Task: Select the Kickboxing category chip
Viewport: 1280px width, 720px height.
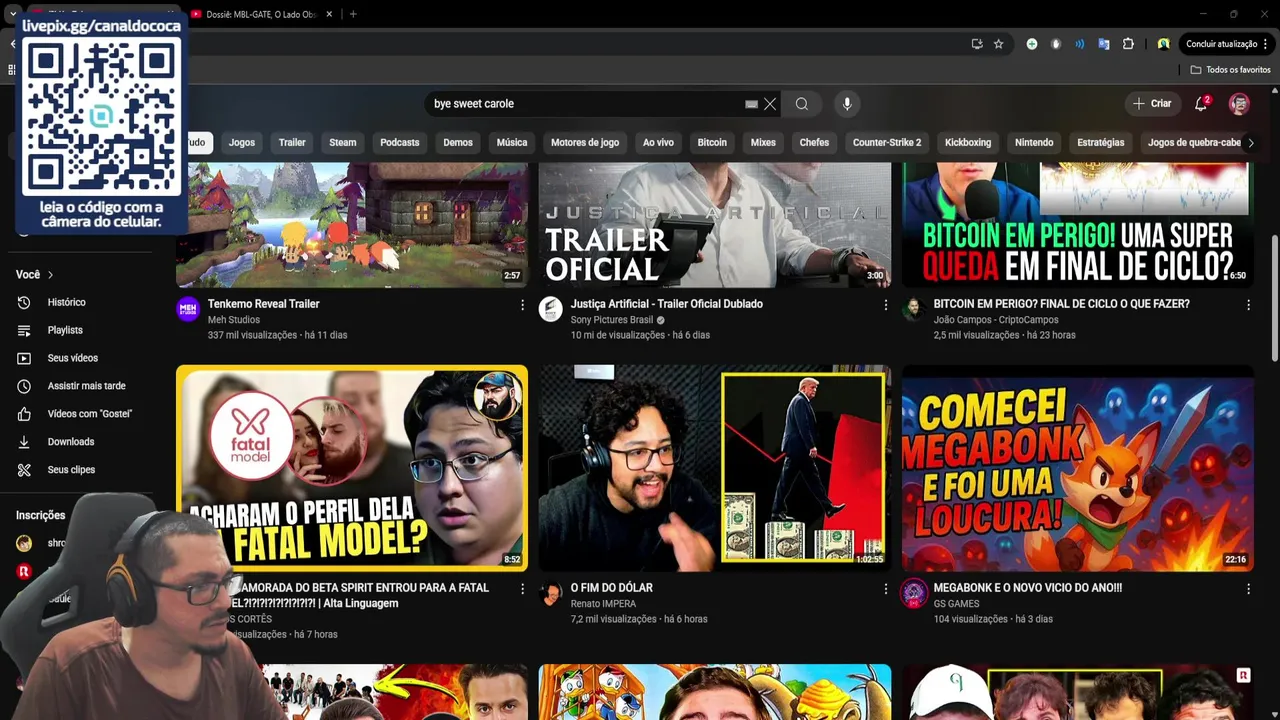Action: point(968,143)
